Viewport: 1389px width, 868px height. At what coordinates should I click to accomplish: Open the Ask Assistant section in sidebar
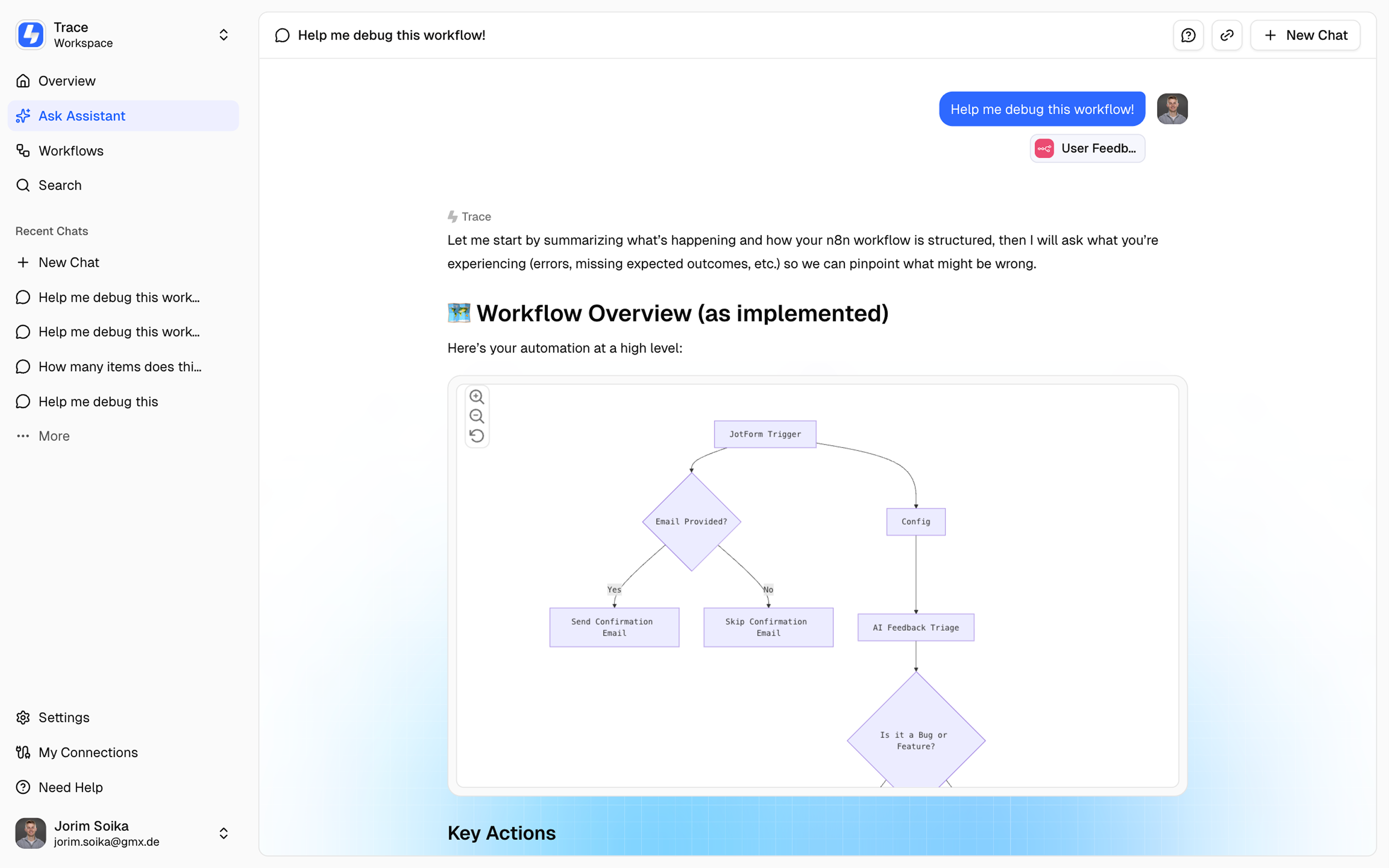click(x=82, y=115)
